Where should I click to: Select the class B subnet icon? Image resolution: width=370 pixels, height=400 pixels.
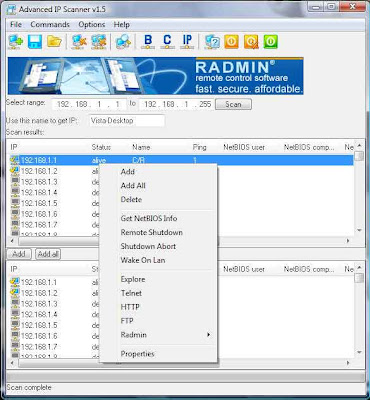(148, 42)
